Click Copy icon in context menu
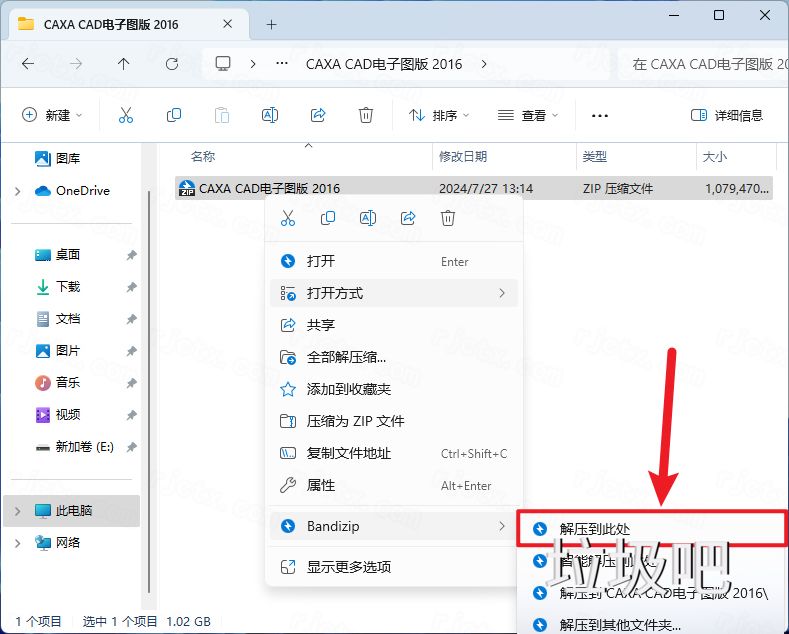The image size is (789, 634). point(328,218)
